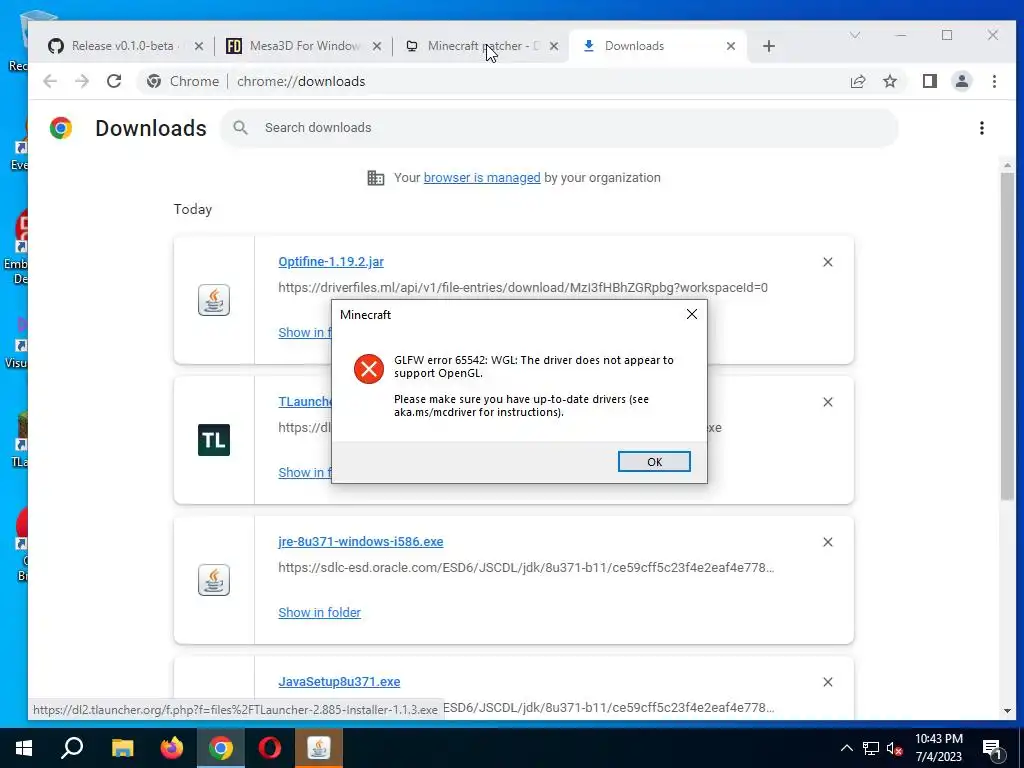Click the Optifine driverfiles.ml source URL

click(522, 288)
